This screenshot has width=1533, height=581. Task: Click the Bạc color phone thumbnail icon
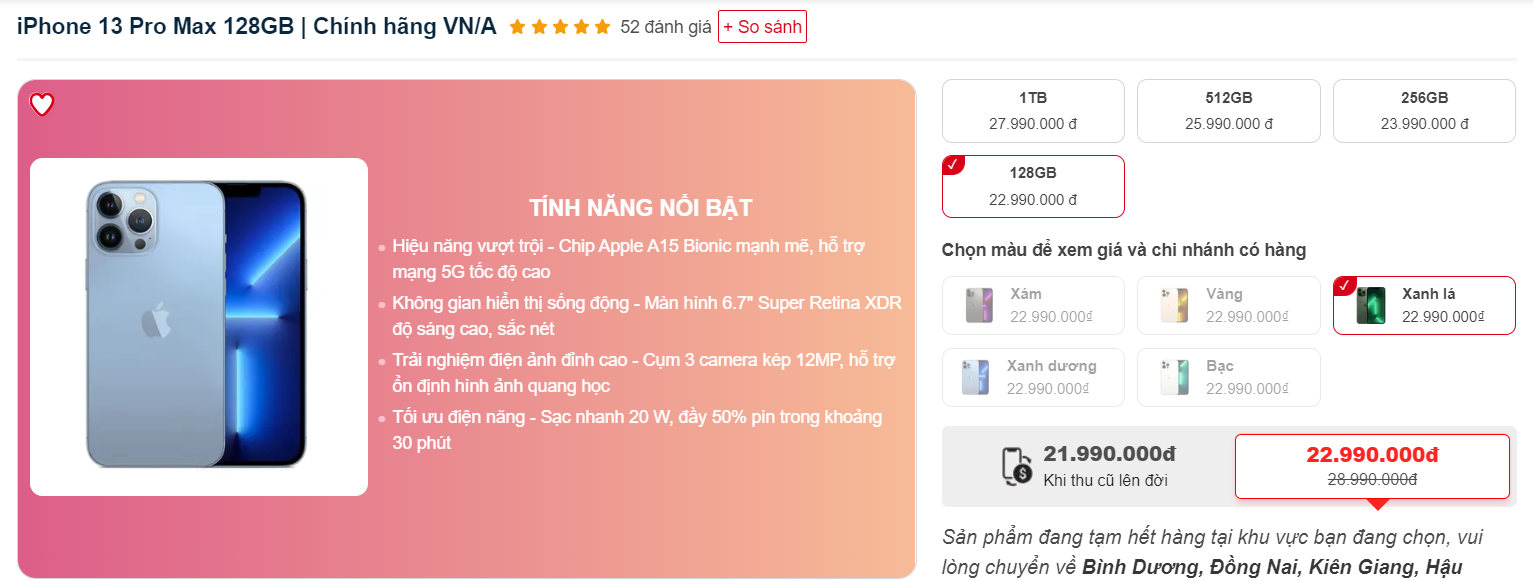[x=1174, y=377]
